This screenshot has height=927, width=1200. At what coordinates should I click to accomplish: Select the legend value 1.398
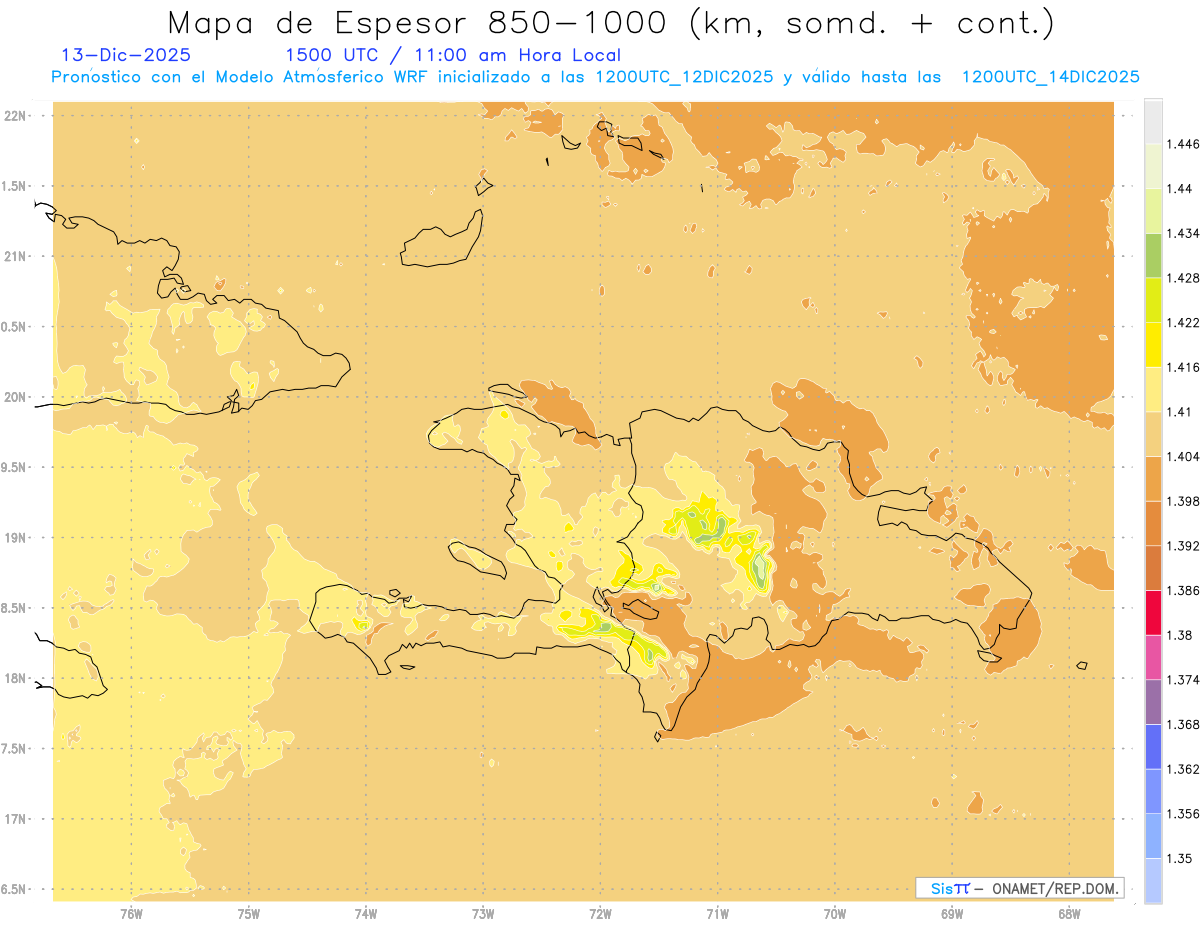pyautogui.click(x=1183, y=501)
